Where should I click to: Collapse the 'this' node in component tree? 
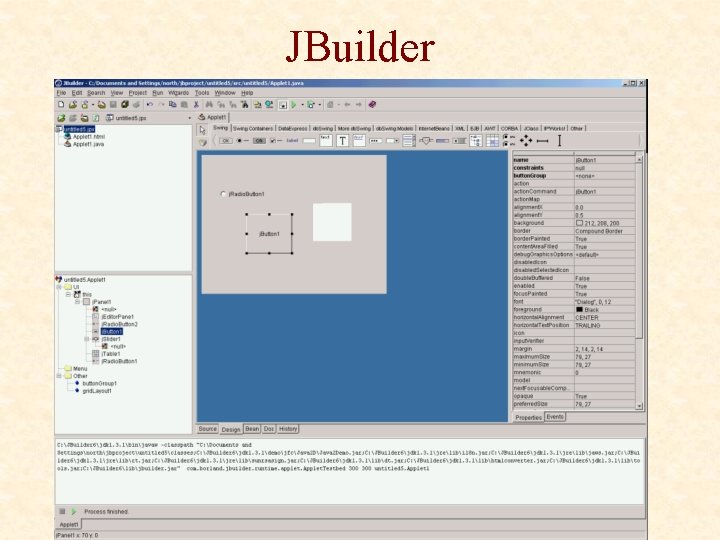coord(68,294)
